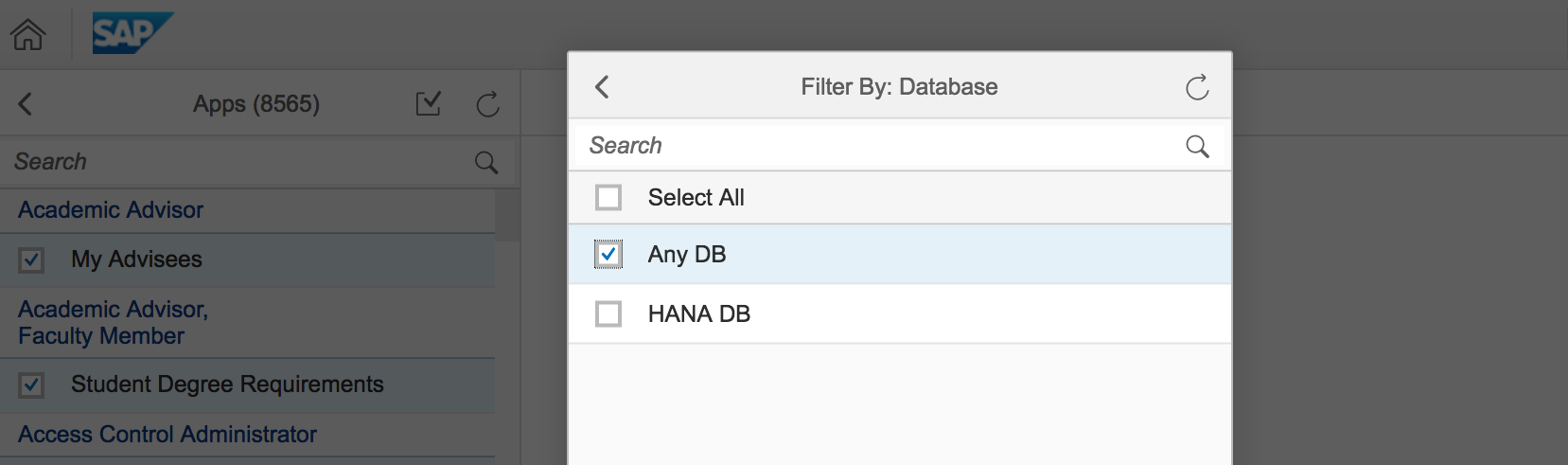
Task: Click the Search field in filter dialog
Action: coord(880,146)
